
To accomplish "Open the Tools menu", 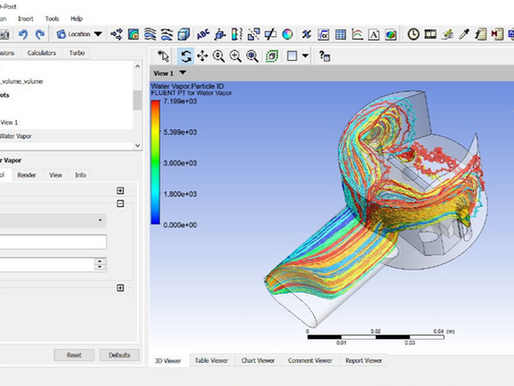I will (52, 19).
